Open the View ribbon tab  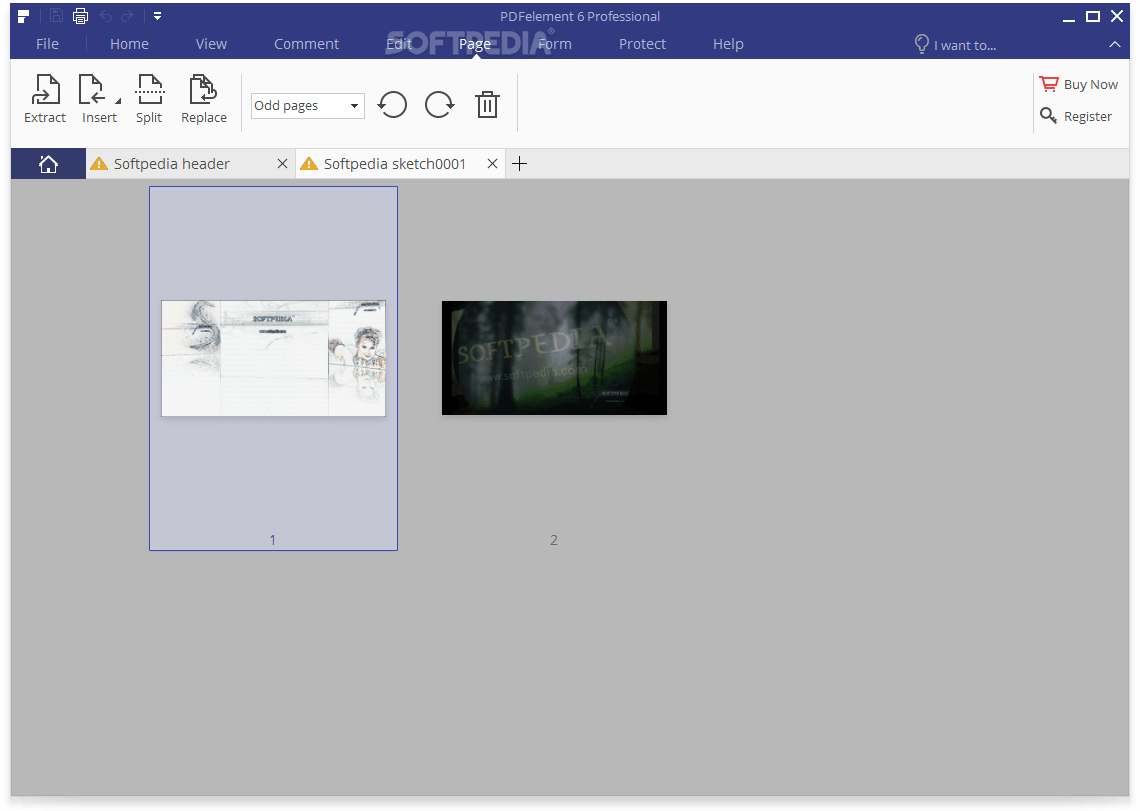click(211, 44)
